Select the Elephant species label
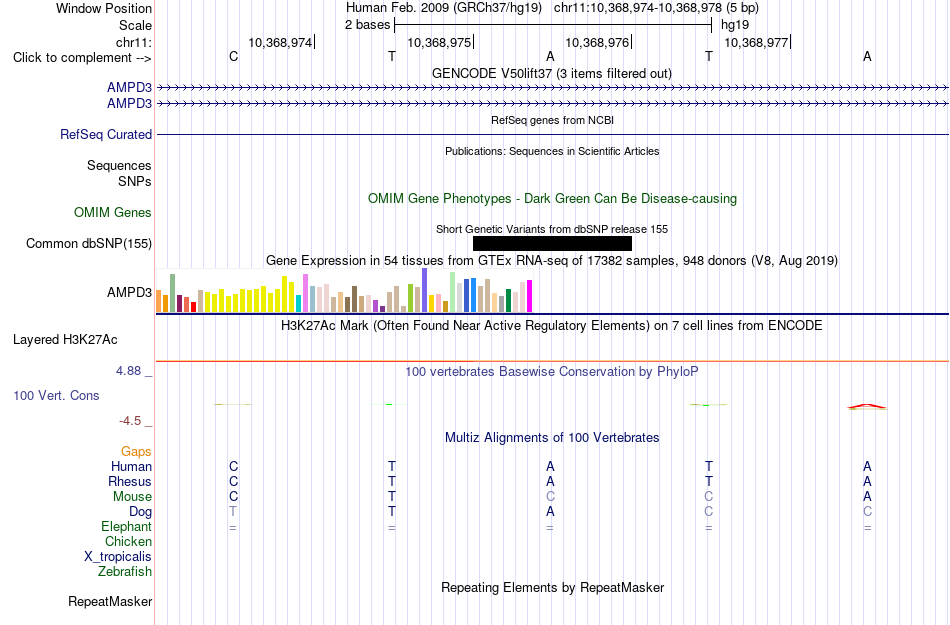950x625 pixels. click(x=127, y=526)
